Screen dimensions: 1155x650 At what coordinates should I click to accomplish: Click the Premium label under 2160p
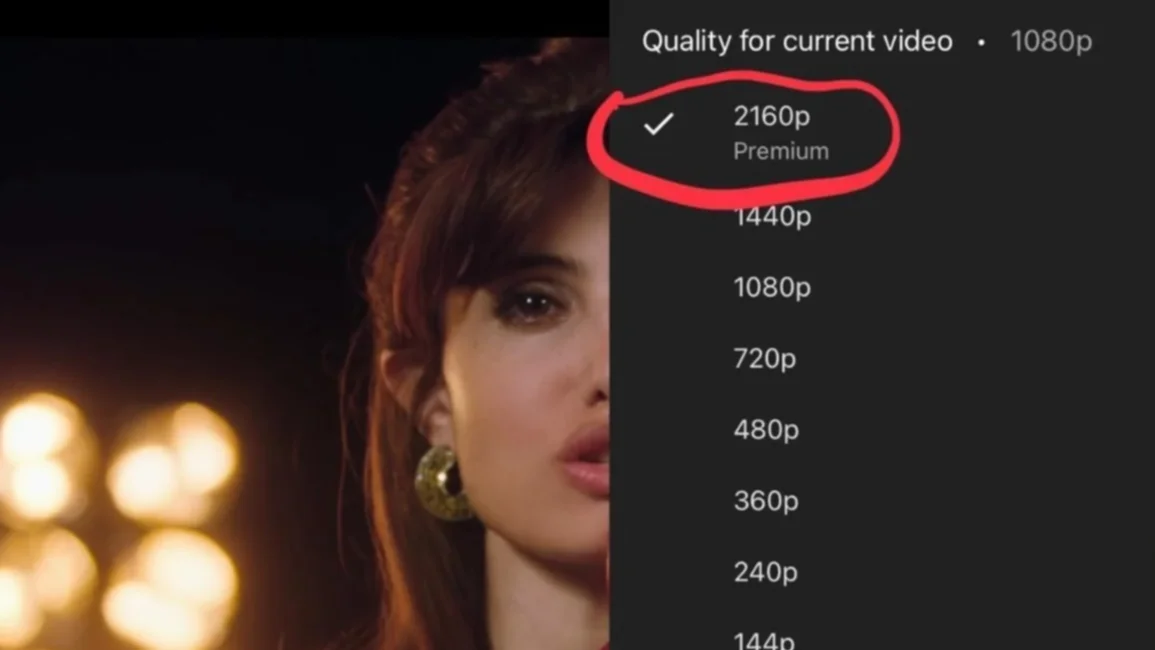[781, 151]
